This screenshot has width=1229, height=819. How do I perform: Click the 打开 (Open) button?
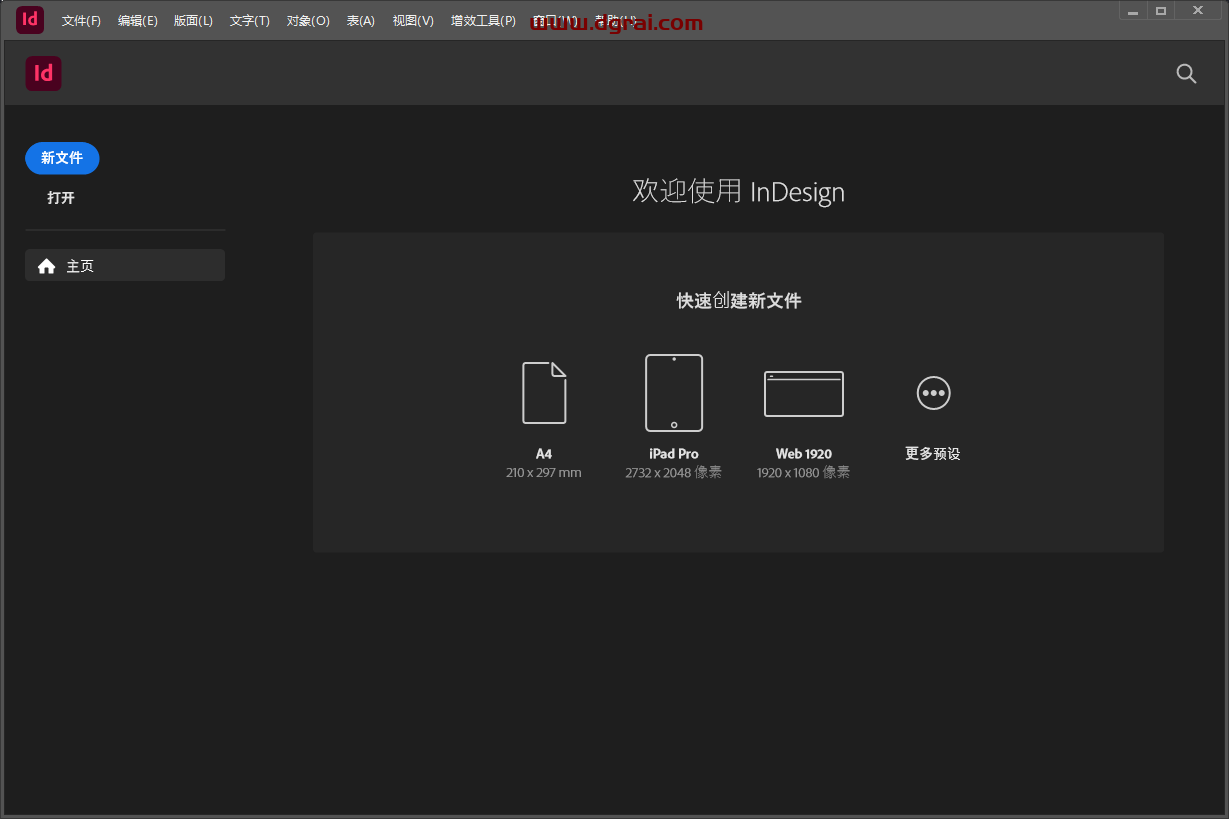61,198
